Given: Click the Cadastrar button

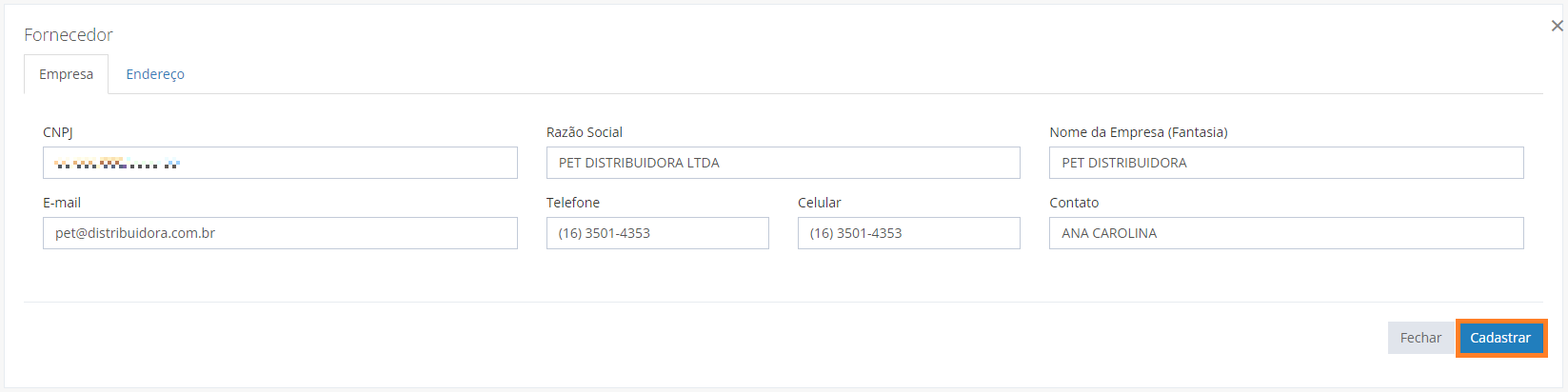Looking at the screenshot, I should 1500,338.
